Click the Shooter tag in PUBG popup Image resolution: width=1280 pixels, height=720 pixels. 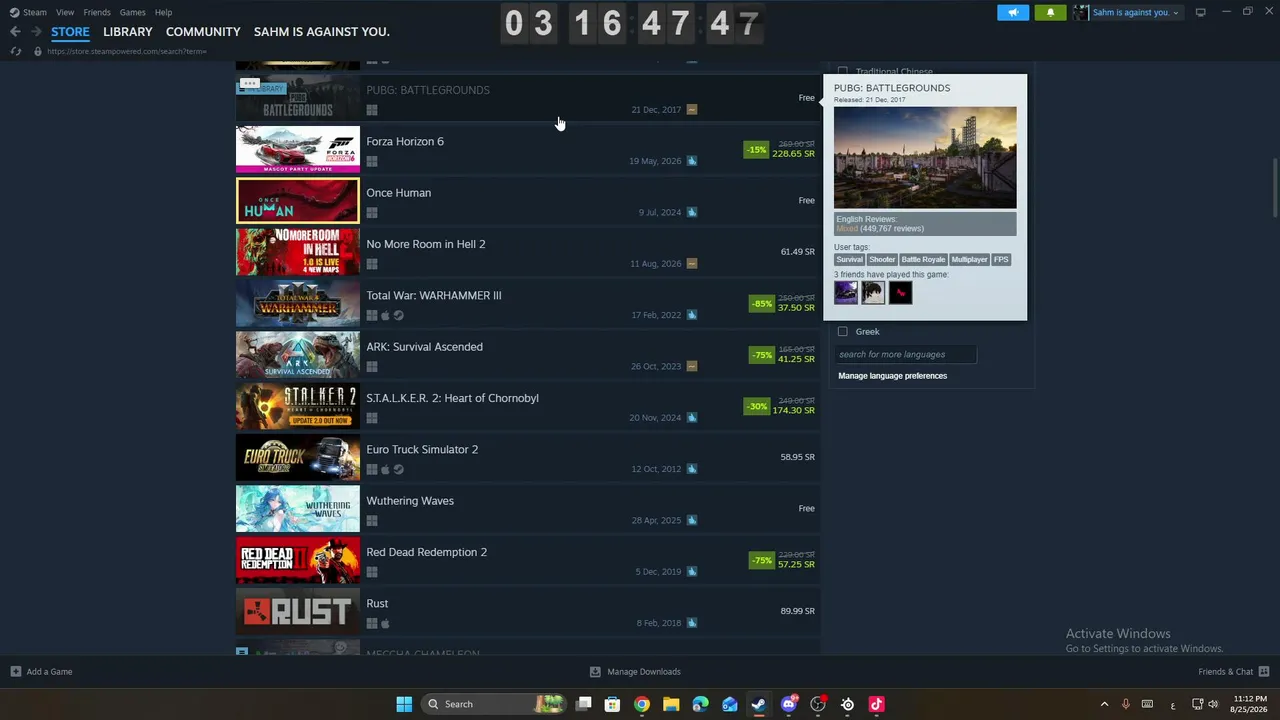[x=882, y=260]
